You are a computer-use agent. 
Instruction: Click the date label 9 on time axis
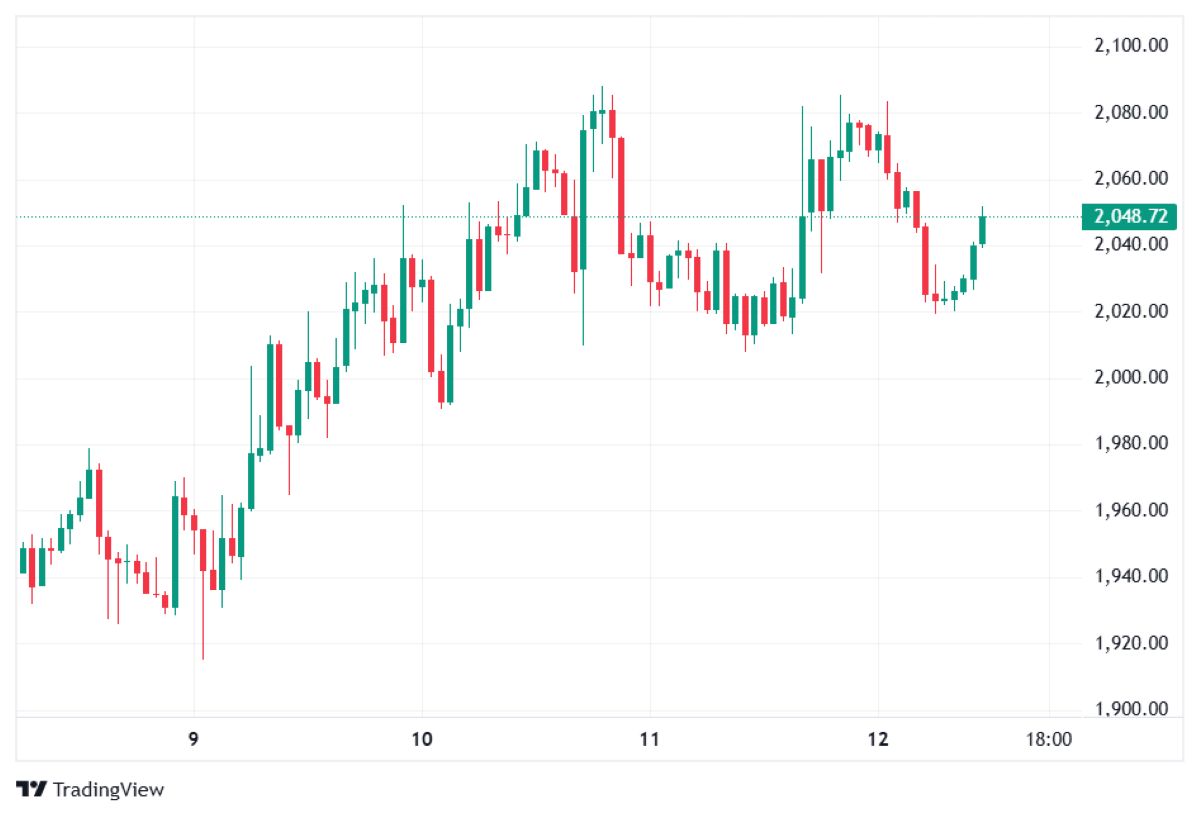click(194, 740)
